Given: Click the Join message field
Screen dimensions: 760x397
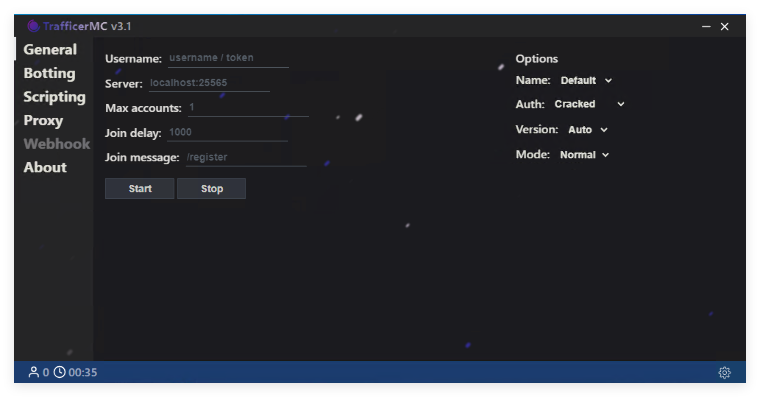Looking at the screenshot, I should 246,158.
